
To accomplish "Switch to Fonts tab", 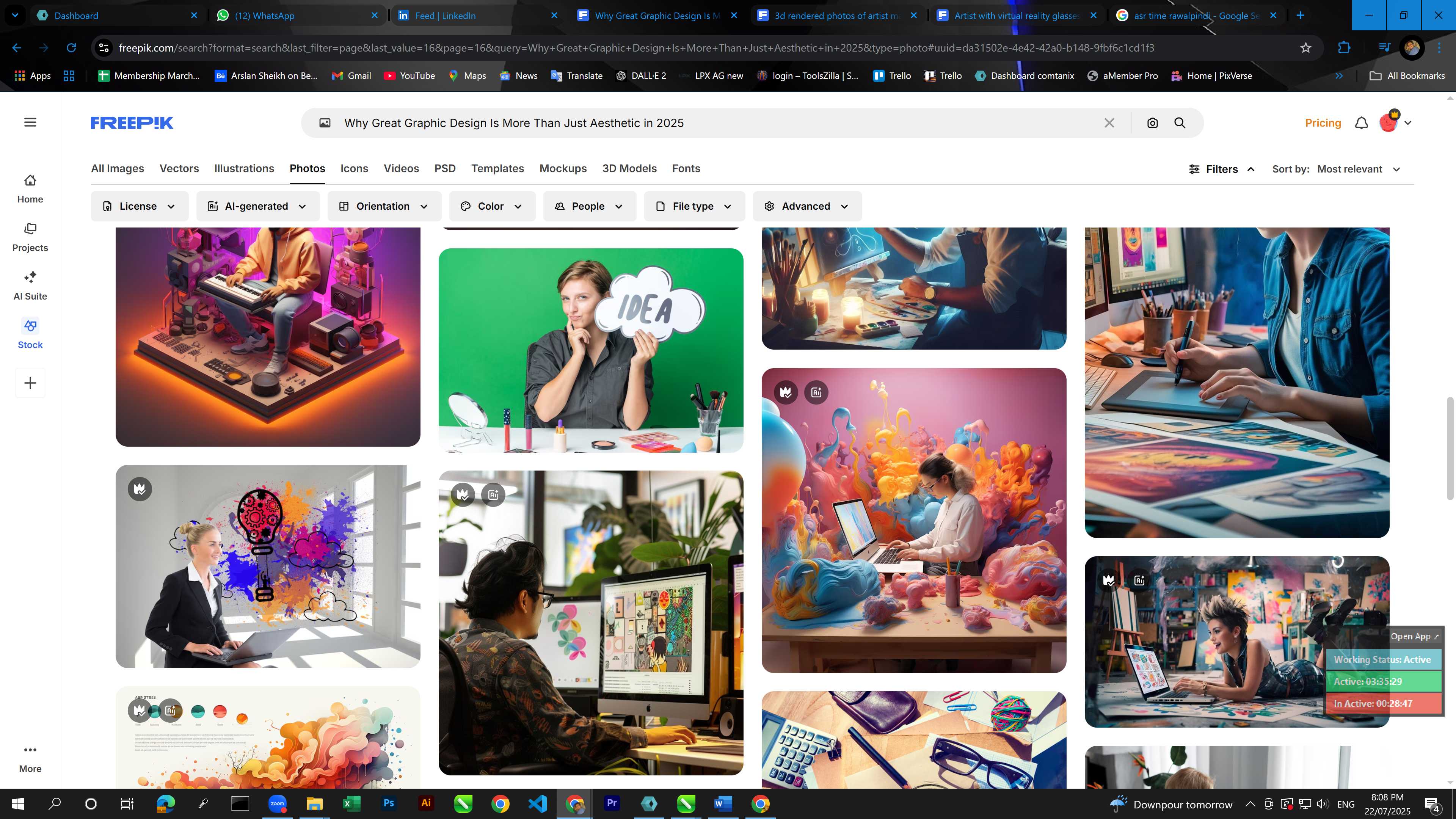I will tap(686, 168).
